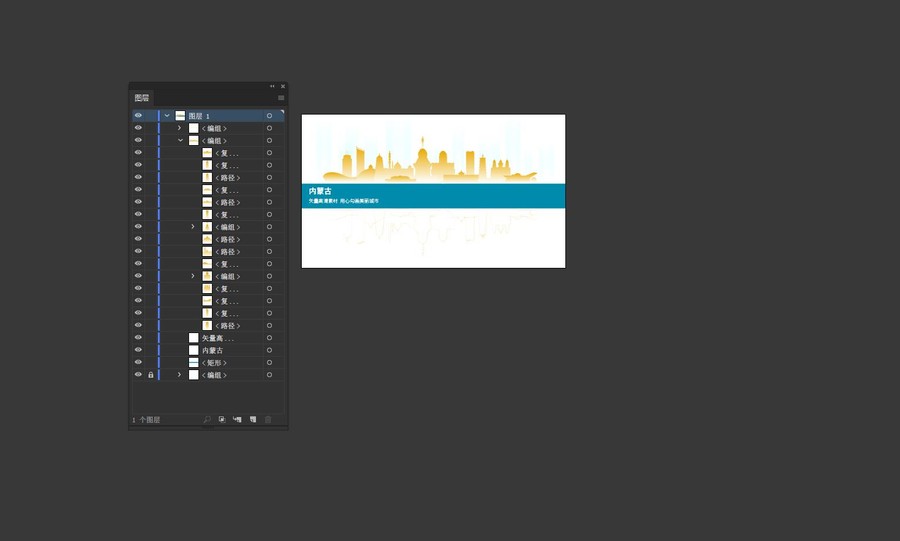Click the target circle of <矩形> row
Viewport: 900px width, 541px height.
pyautogui.click(x=269, y=363)
